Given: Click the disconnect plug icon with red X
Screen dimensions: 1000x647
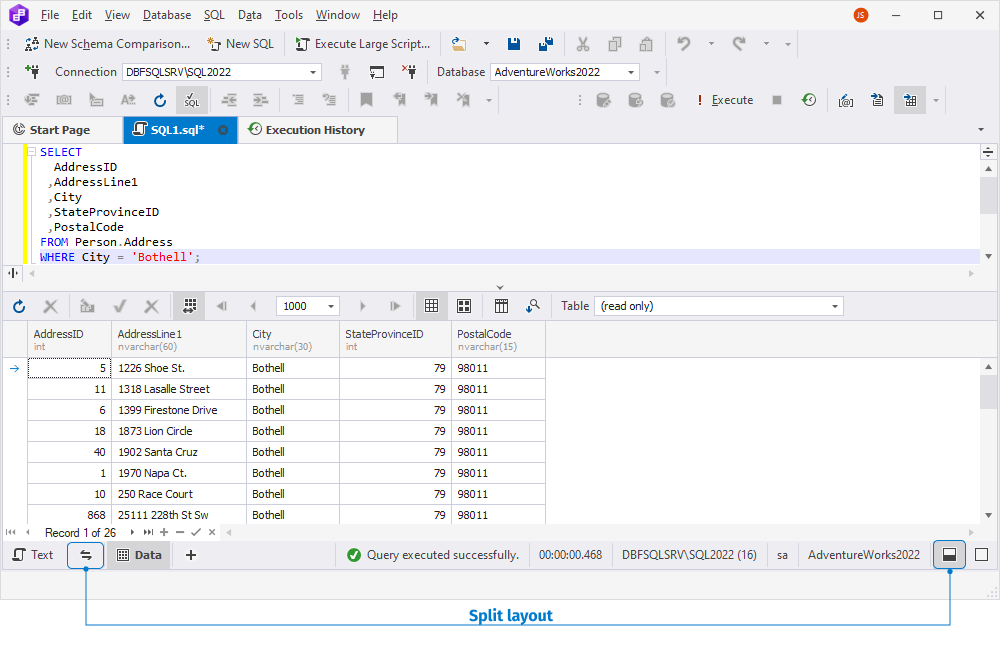Looking at the screenshot, I should [x=409, y=71].
